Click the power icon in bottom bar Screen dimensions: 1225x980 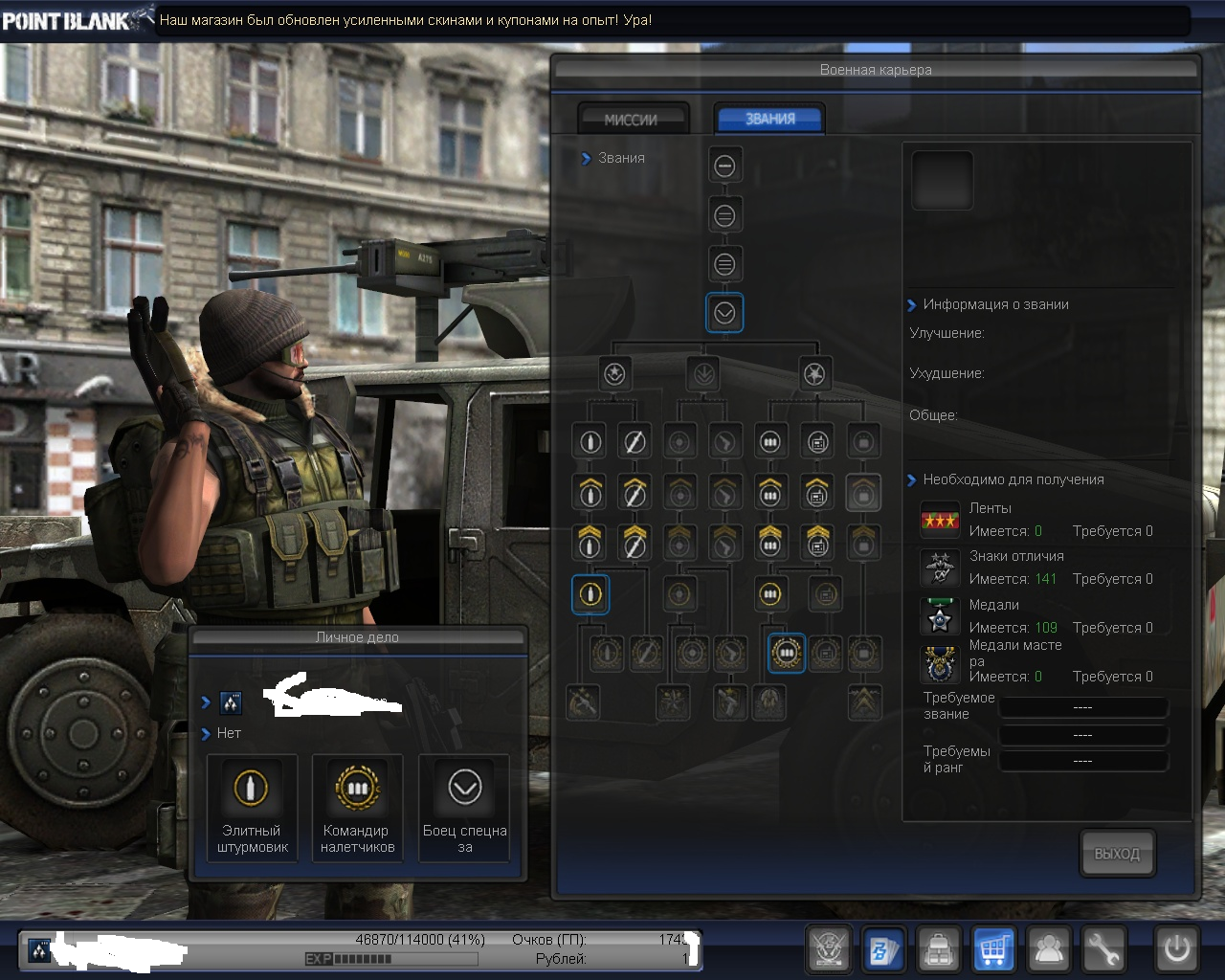tap(1176, 949)
